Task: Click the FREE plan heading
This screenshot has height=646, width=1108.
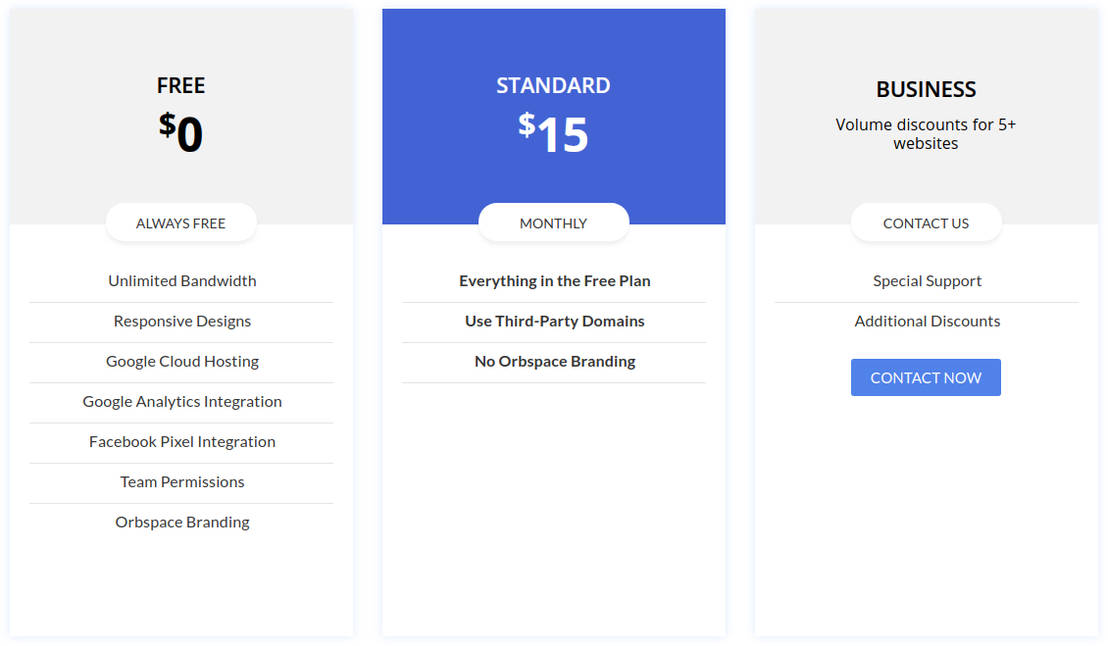Action: click(x=181, y=86)
